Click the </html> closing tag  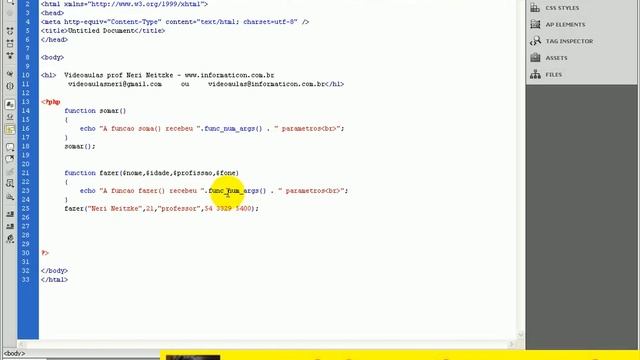[x=54, y=280]
